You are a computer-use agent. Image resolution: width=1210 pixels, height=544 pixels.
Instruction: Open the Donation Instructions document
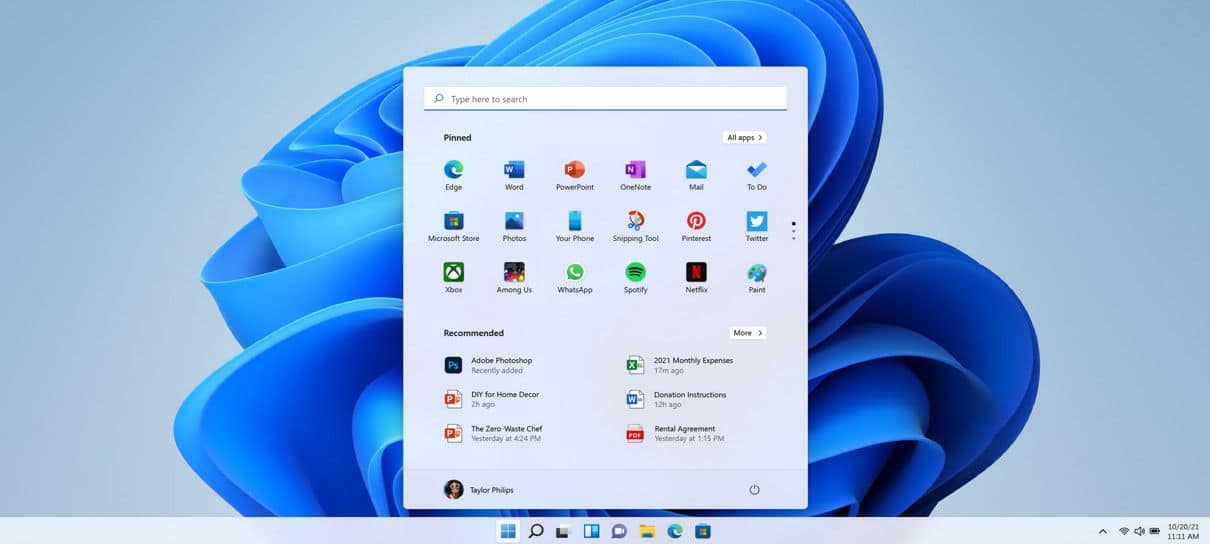tap(677, 399)
